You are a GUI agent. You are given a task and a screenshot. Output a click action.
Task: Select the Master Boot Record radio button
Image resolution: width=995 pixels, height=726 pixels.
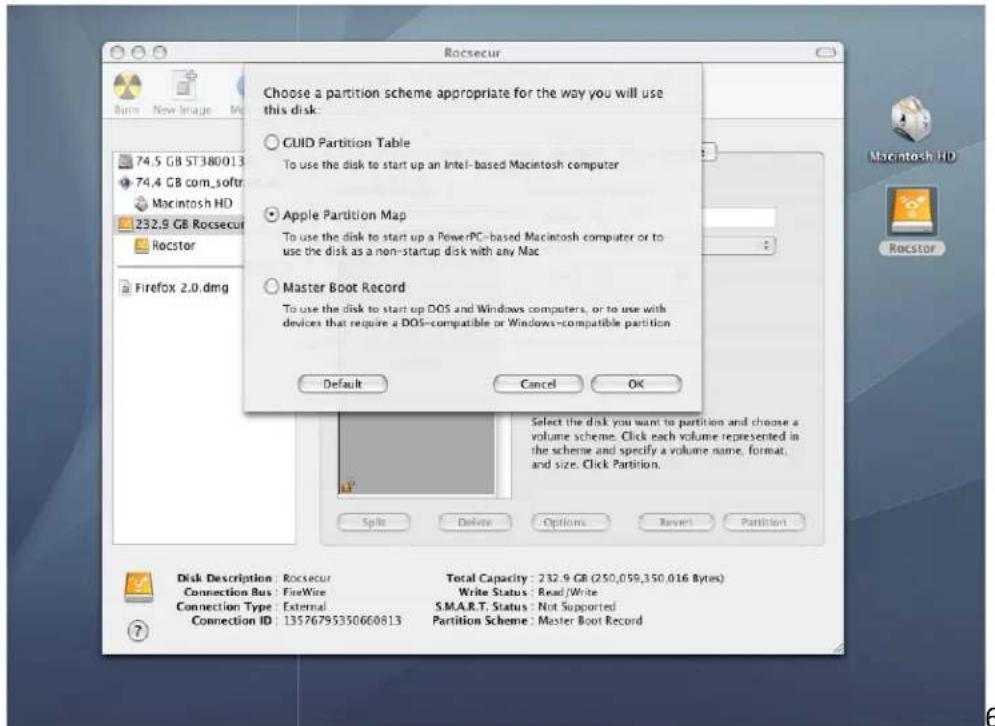click(x=272, y=287)
